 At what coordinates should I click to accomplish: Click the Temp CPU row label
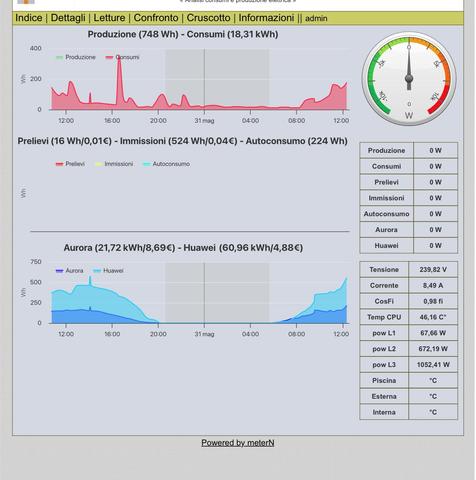coord(384,317)
